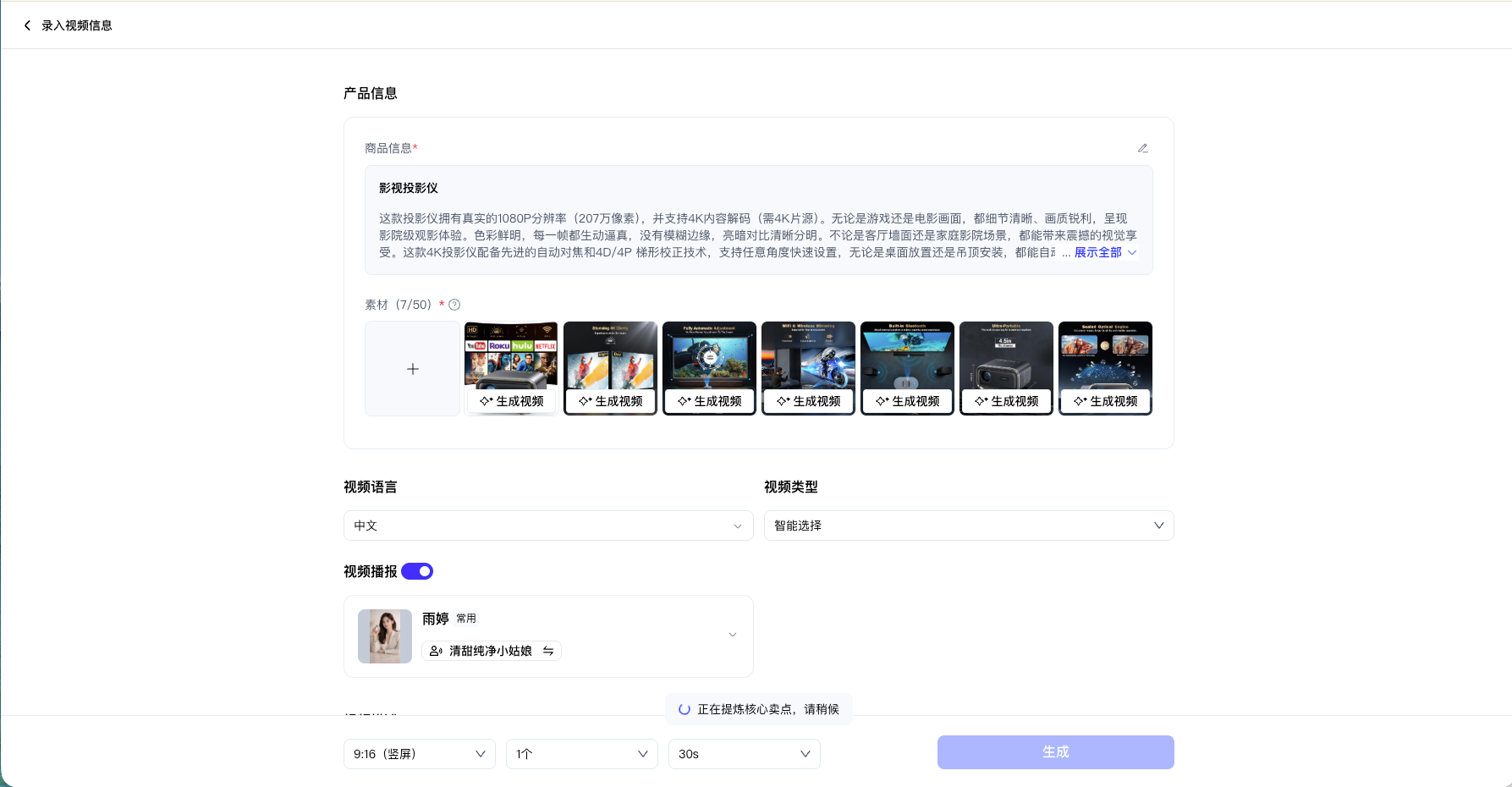Image resolution: width=1512 pixels, height=787 pixels.
Task: Generate video for Netflix/Hulu streaming thumbnail
Action: pyautogui.click(x=512, y=401)
